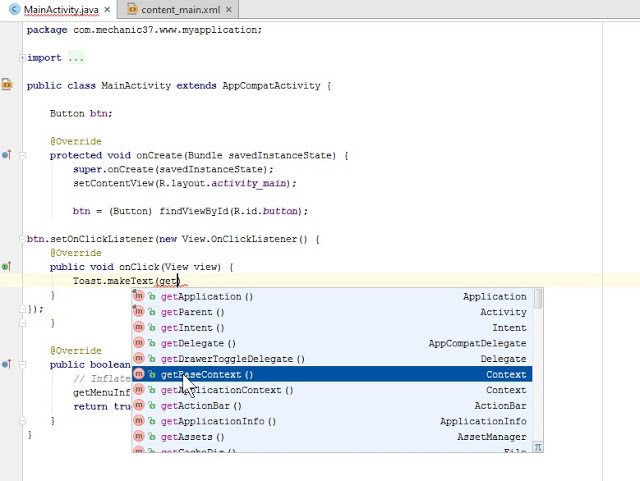Viewport: 640px width, 481px height.
Task: Switch to the content_main.xml tab
Action: (x=180, y=9)
